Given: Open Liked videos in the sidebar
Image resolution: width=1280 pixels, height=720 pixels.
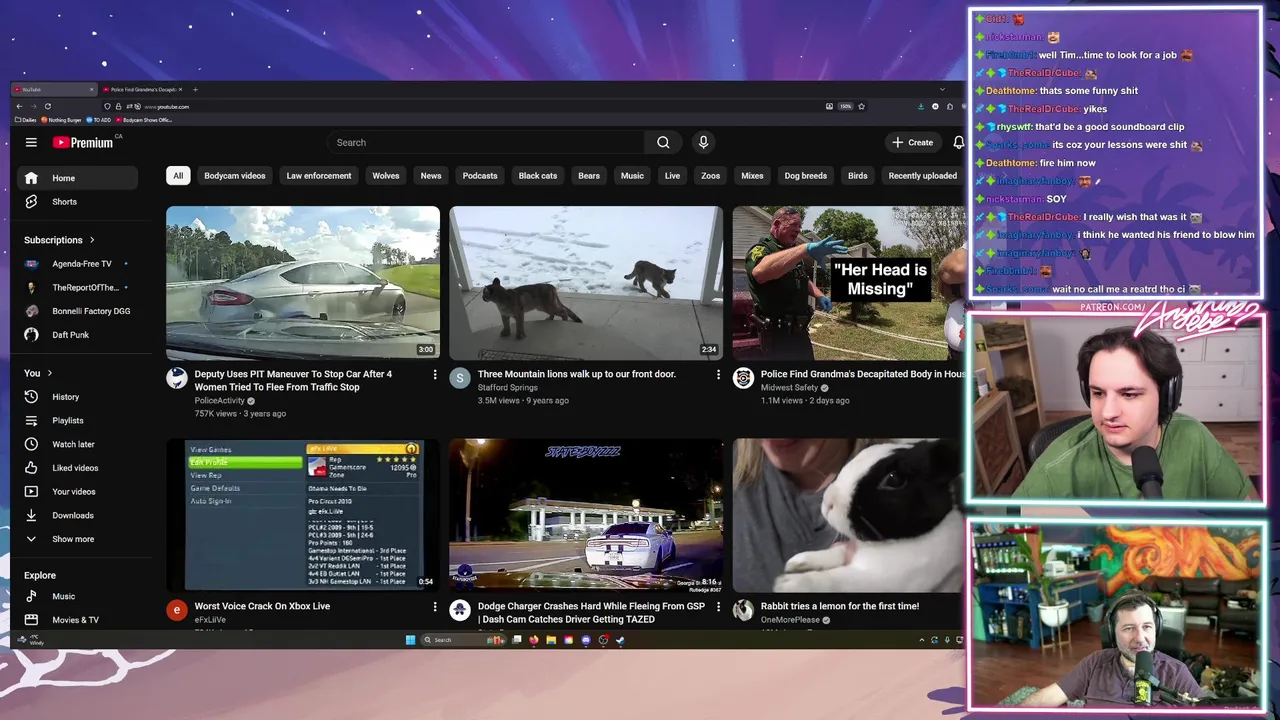Looking at the screenshot, I should tap(77, 468).
